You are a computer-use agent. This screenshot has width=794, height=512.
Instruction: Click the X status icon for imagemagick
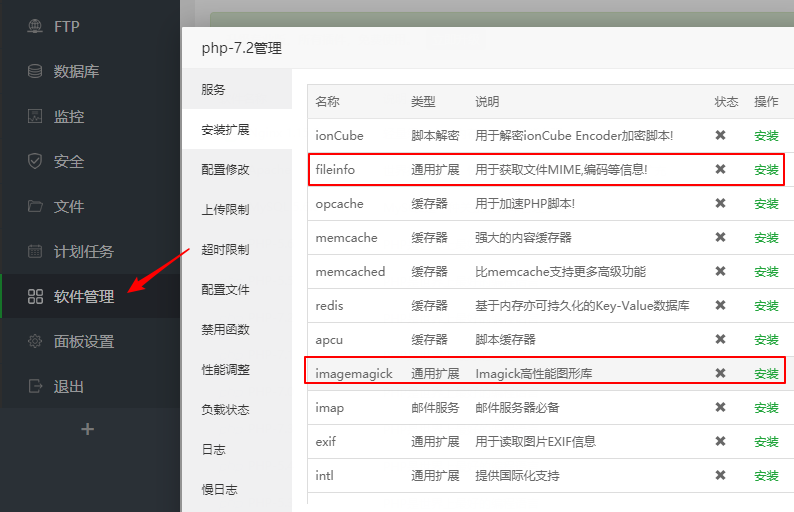(720, 373)
